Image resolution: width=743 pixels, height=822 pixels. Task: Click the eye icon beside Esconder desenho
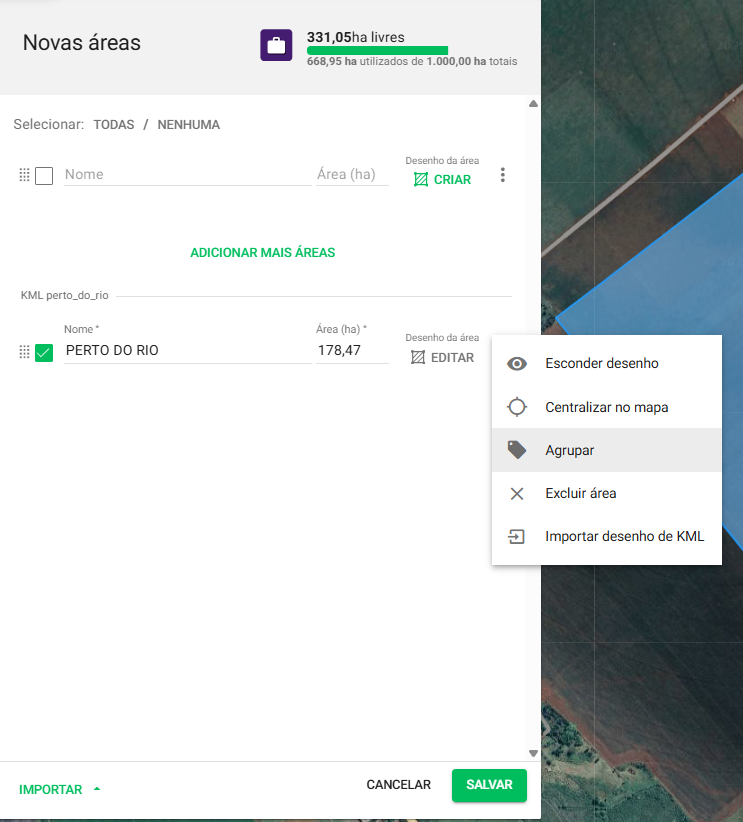(x=517, y=364)
